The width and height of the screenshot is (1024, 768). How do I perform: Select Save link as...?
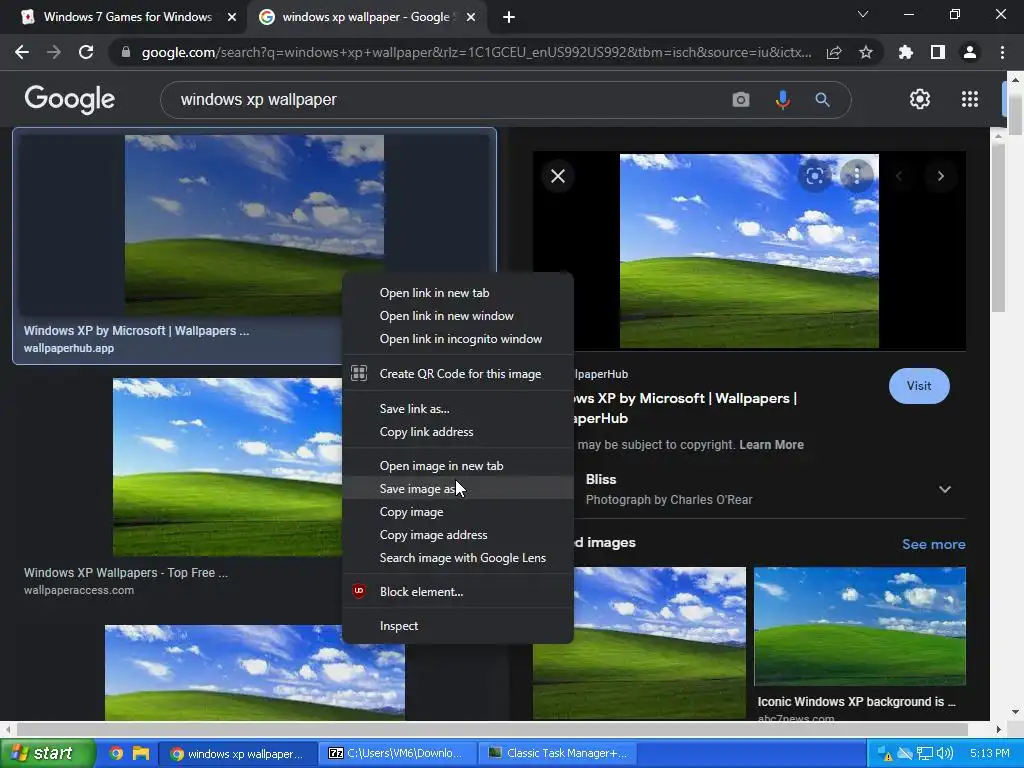click(x=458, y=409)
